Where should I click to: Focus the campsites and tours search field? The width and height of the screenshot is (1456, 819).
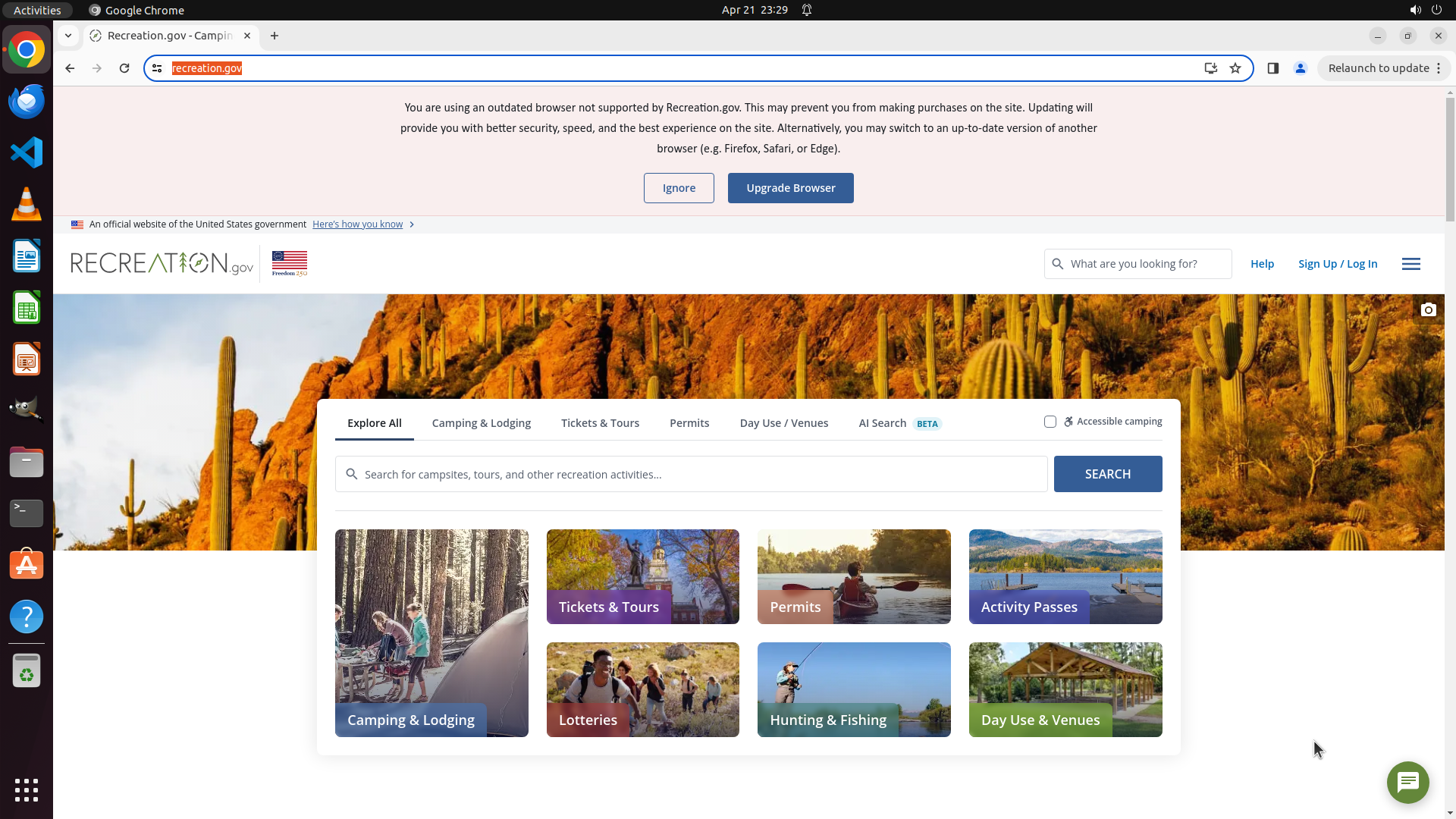[690, 474]
